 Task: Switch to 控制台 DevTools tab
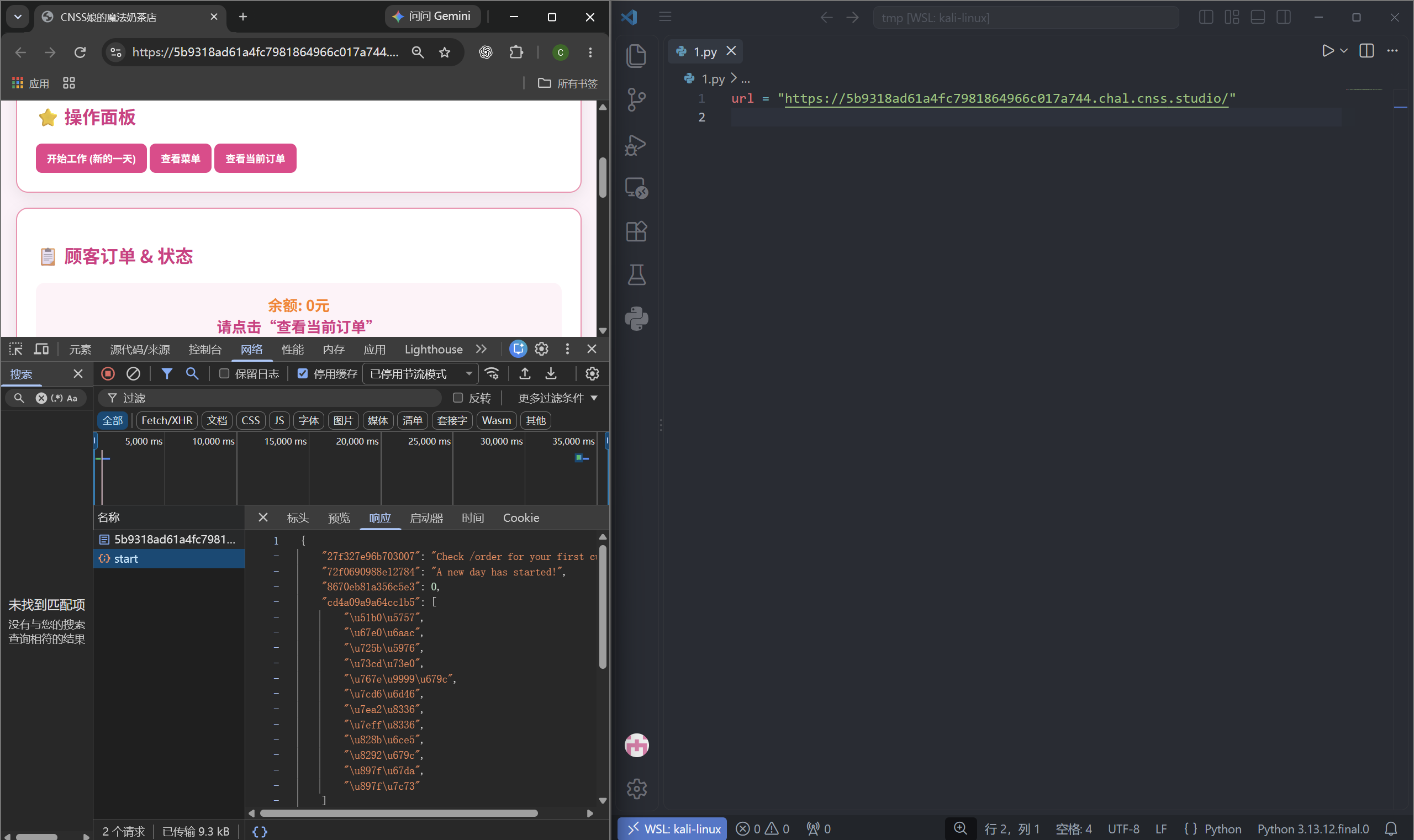coord(205,349)
